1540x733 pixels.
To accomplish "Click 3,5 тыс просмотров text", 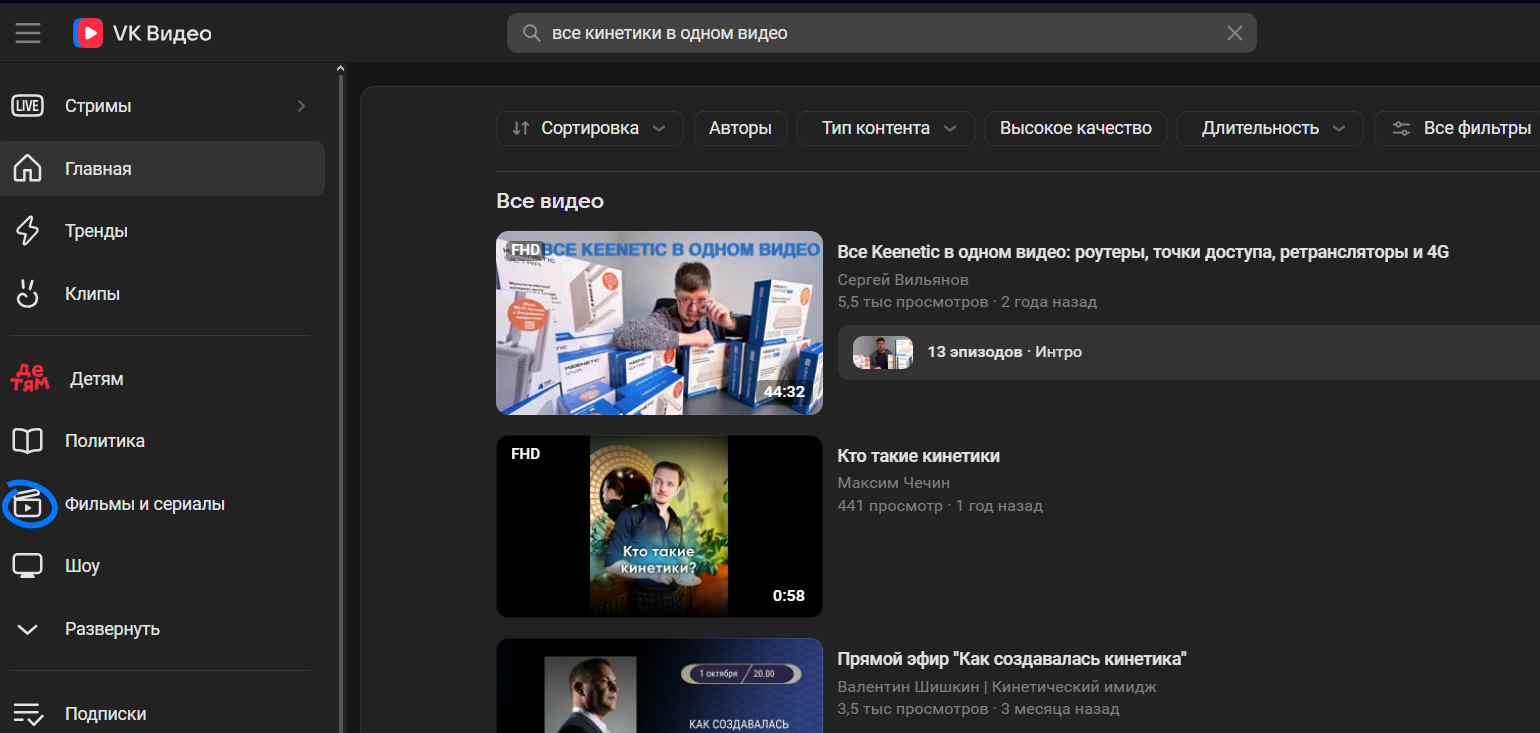I will pos(912,709).
